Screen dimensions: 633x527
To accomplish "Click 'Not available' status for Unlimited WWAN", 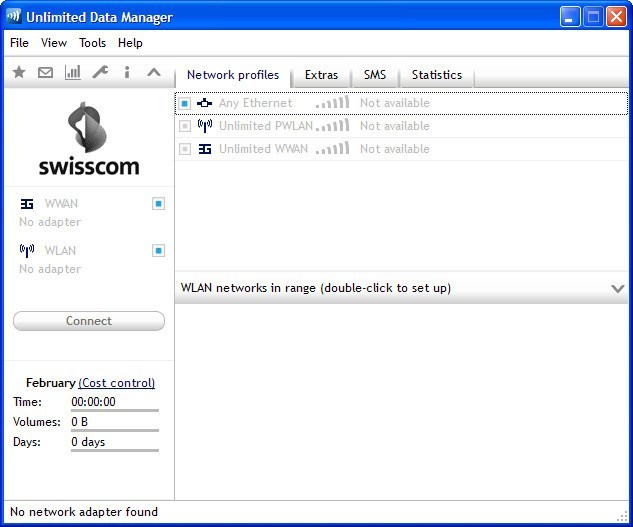I will 394,149.
